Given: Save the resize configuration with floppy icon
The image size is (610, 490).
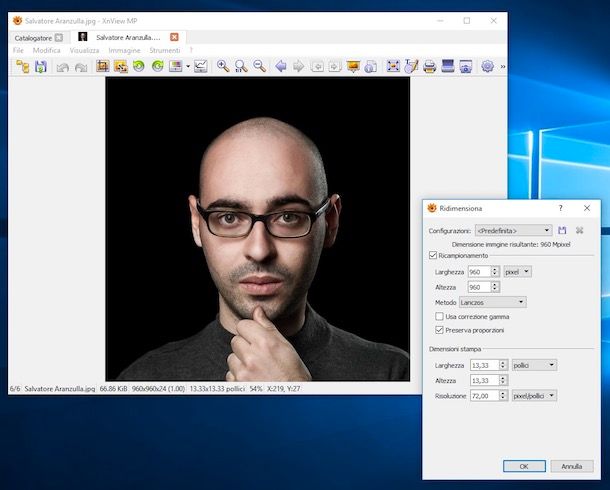Looking at the screenshot, I should 563,230.
